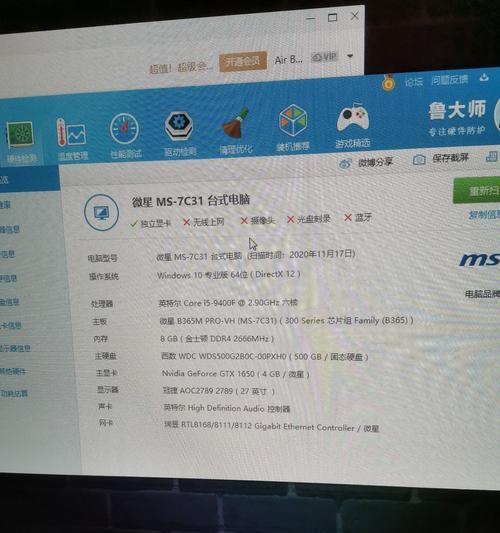Screen dimensions: 500x533
Task: Click the green 重新扫描 button
Action: click(x=477, y=190)
